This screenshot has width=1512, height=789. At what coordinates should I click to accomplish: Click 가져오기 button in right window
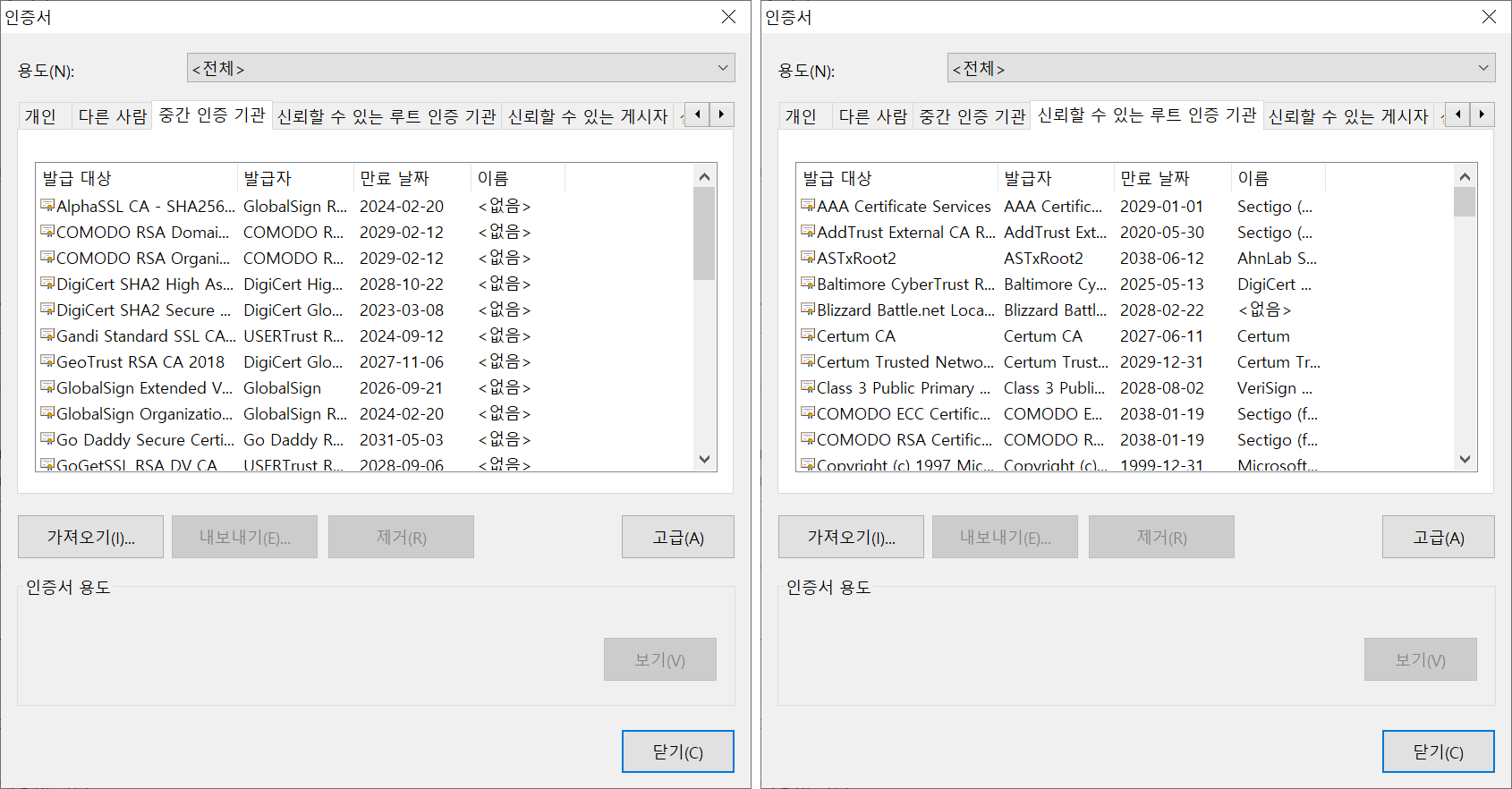851,537
